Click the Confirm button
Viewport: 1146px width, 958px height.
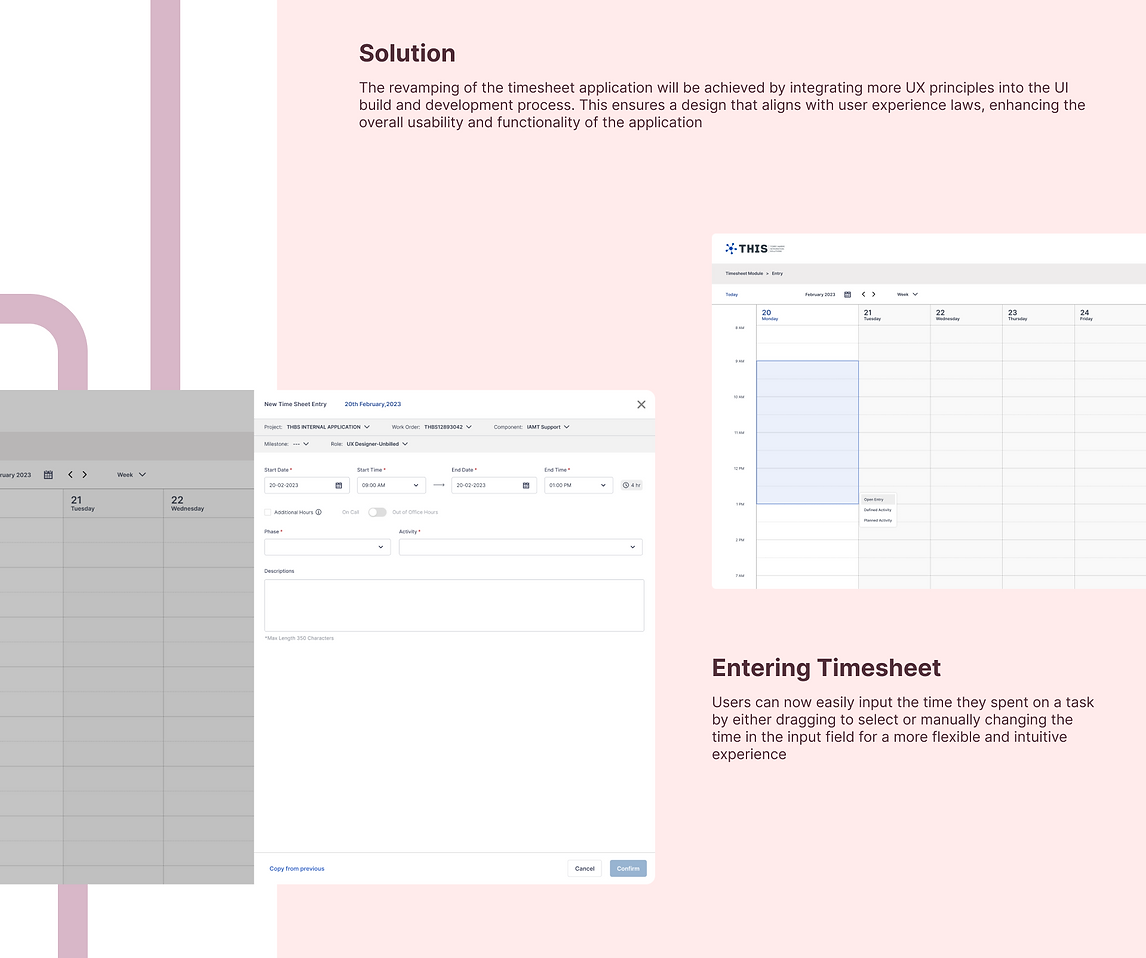(628, 869)
